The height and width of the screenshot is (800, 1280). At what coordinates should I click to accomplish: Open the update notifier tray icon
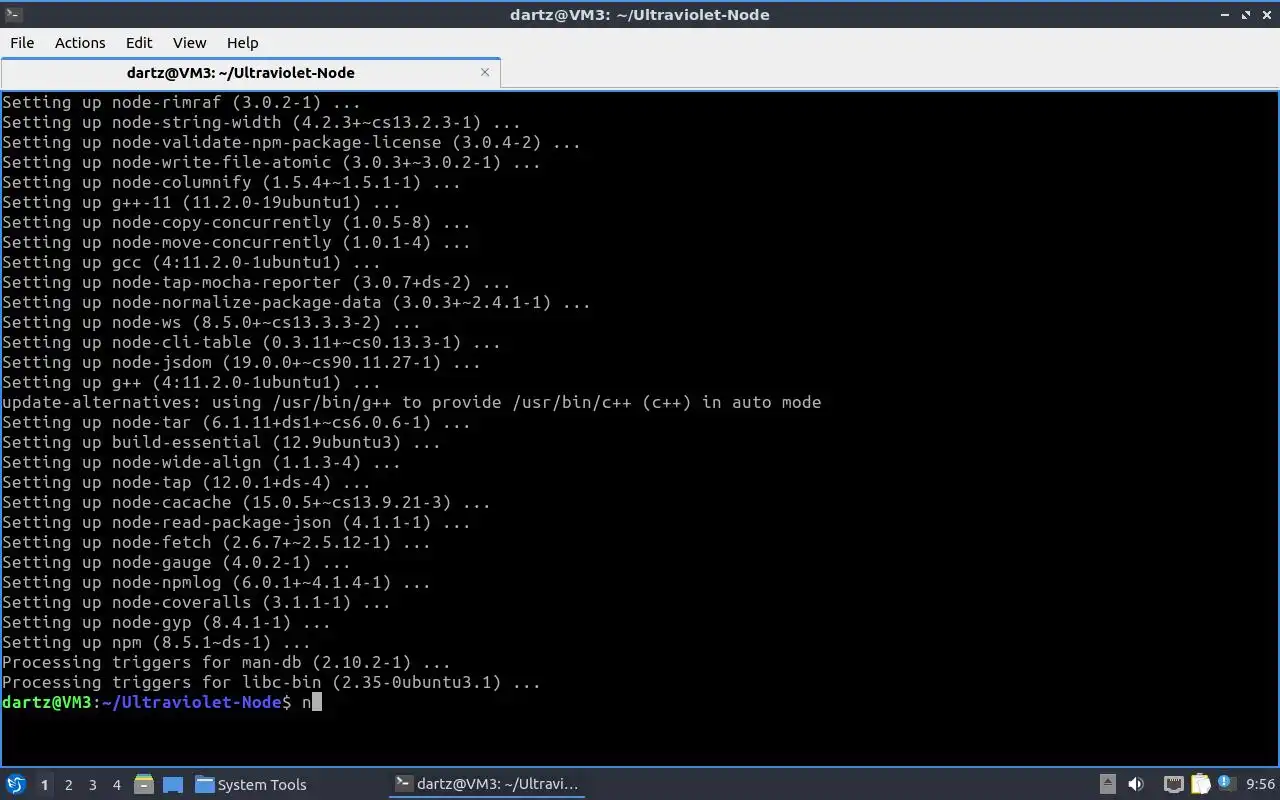tap(1226, 784)
